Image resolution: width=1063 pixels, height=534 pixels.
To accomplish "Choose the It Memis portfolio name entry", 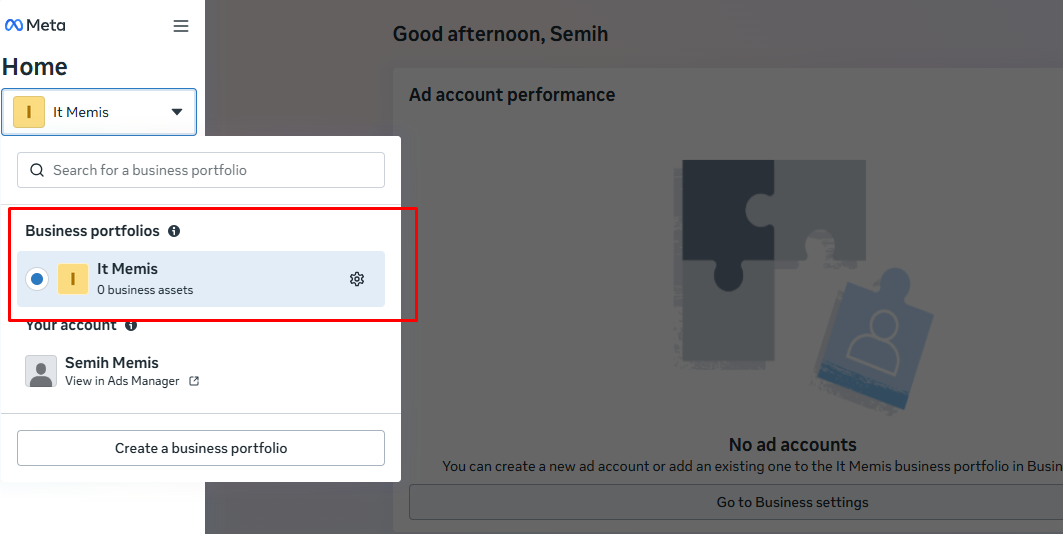I will (x=127, y=269).
